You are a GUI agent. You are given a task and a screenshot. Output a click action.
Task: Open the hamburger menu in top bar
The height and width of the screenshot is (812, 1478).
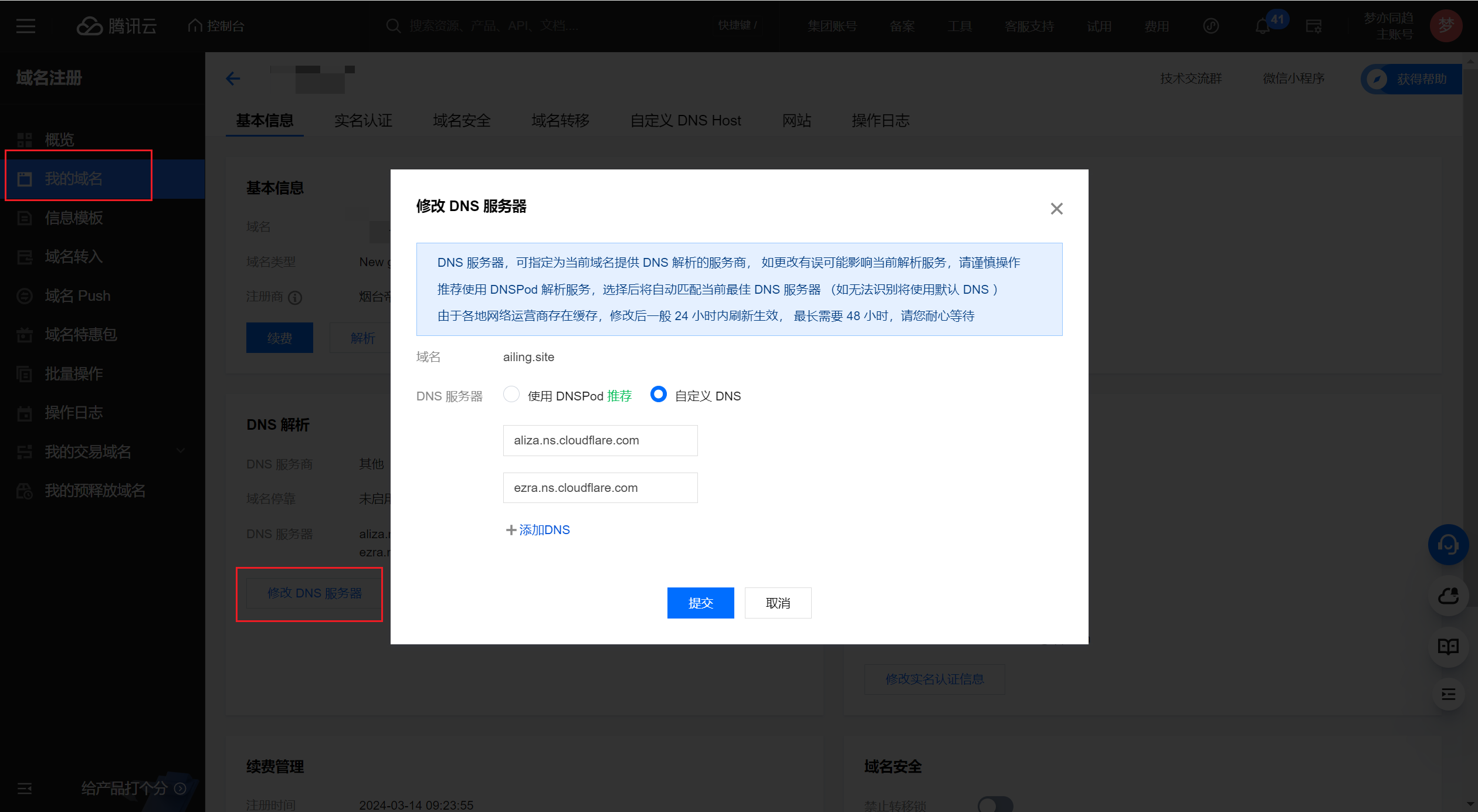pyautogui.click(x=26, y=26)
